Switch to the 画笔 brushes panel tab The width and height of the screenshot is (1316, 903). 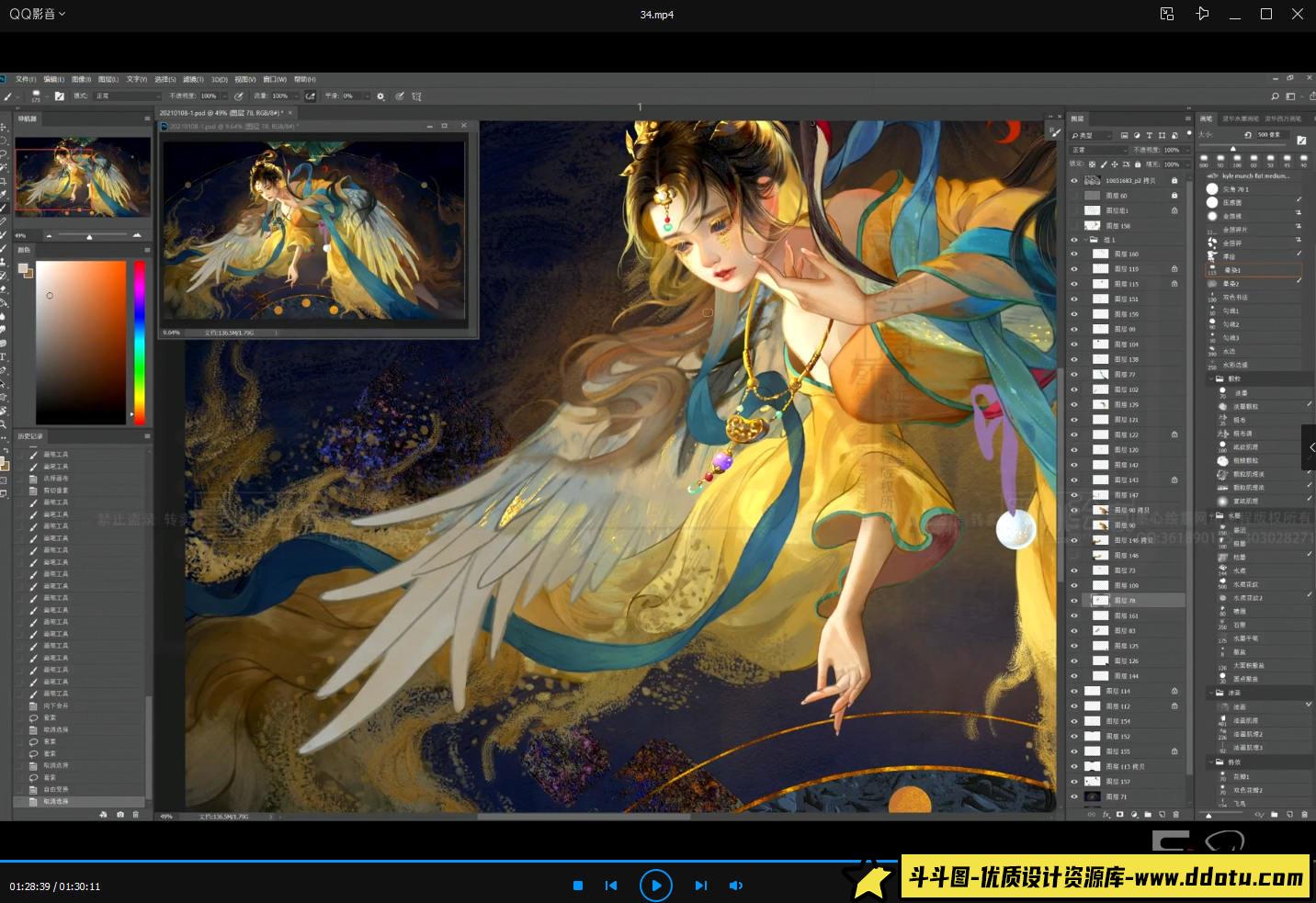pyautogui.click(x=1206, y=119)
